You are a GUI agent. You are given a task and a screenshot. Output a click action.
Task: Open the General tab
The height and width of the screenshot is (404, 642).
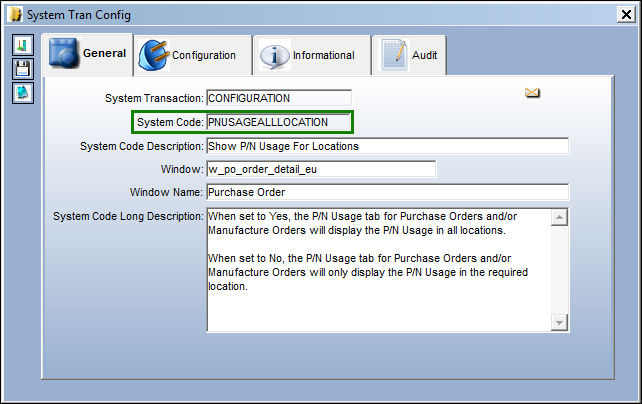(88, 54)
